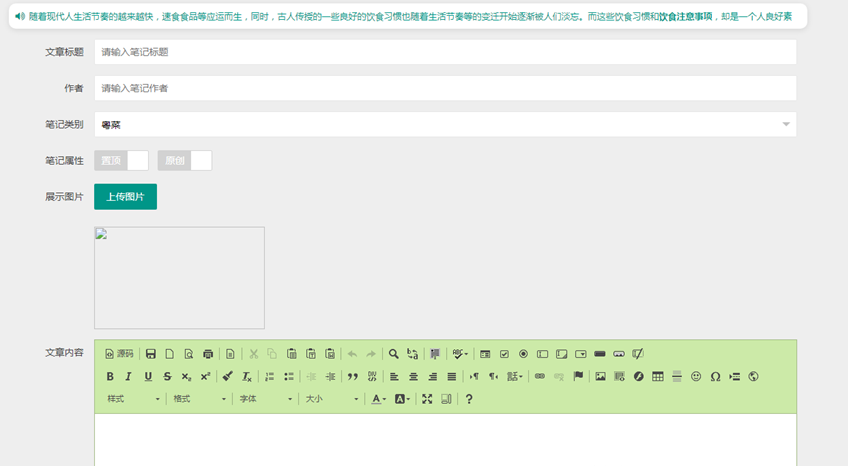Open the text color picker
The image size is (848, 466).
379,399
